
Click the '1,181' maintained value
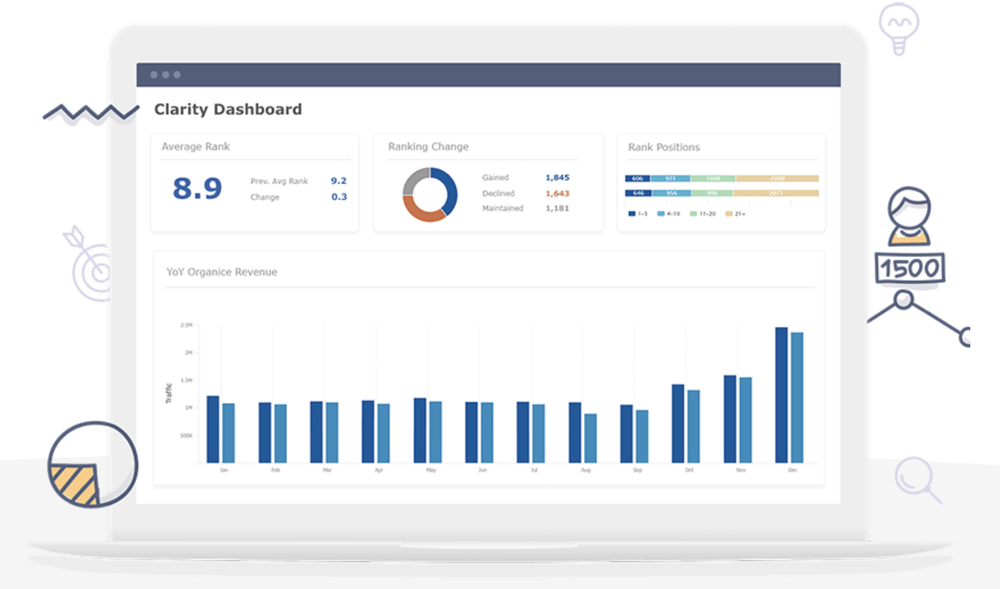pos(557,208)
